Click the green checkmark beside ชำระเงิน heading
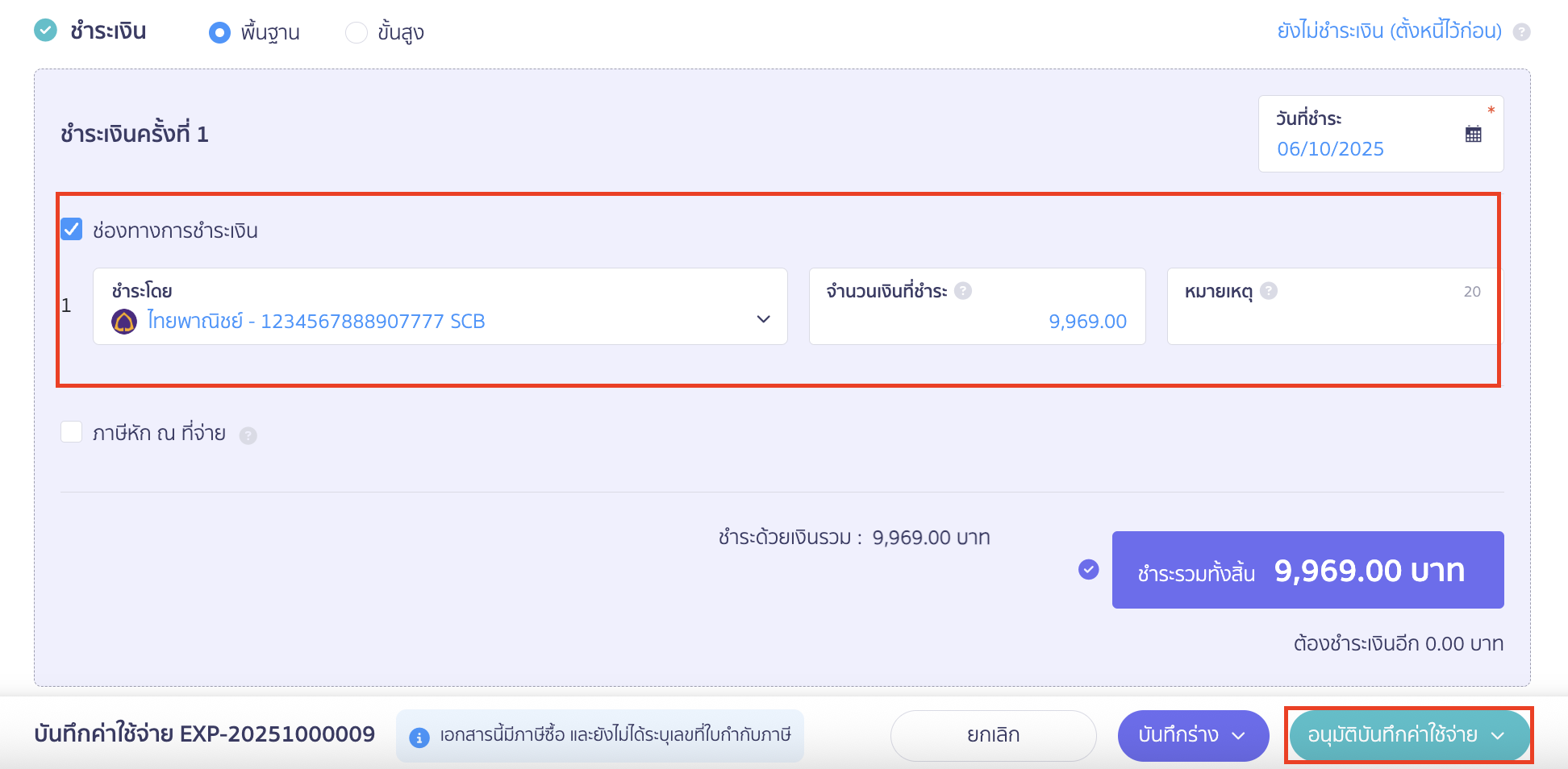 46,31
